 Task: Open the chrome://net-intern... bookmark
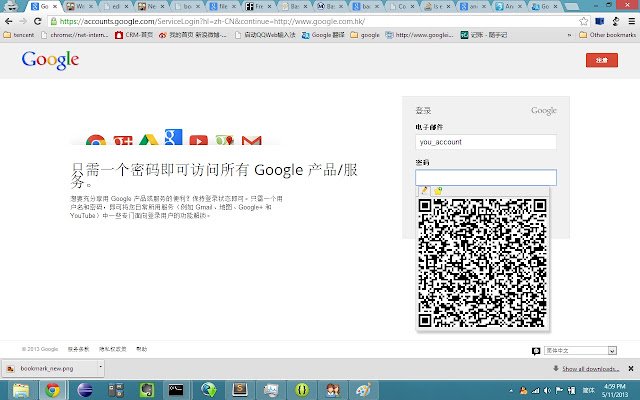75,35
